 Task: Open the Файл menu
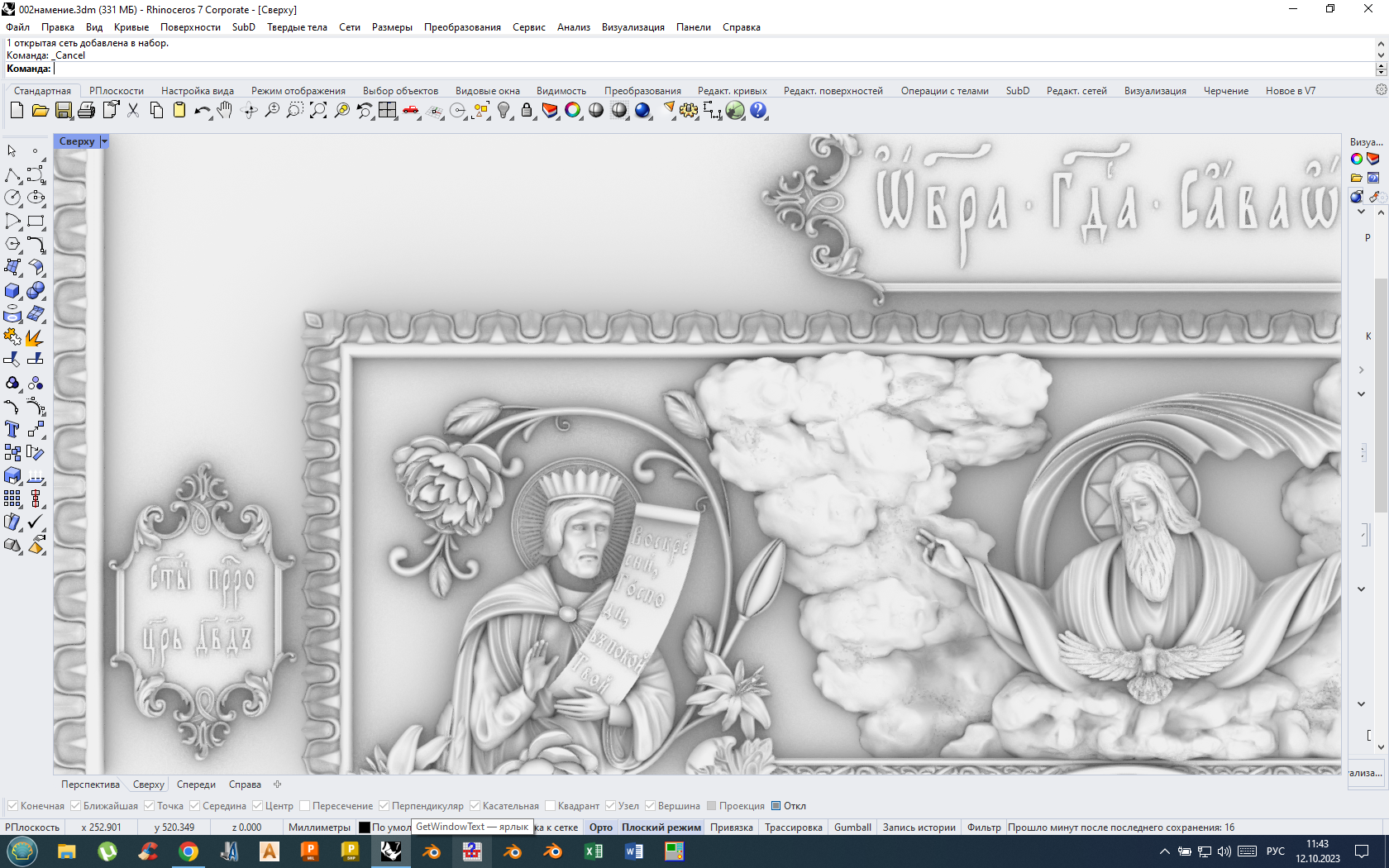pos(17,27)
